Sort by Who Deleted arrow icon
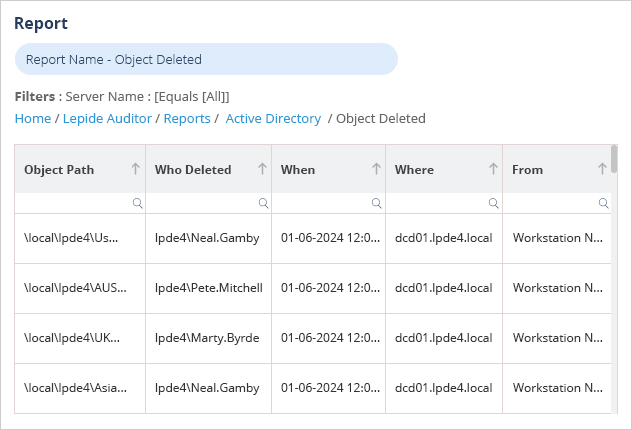Image resolution: width=632 pixels, height=430 pixels. click(x=262, y=169)
